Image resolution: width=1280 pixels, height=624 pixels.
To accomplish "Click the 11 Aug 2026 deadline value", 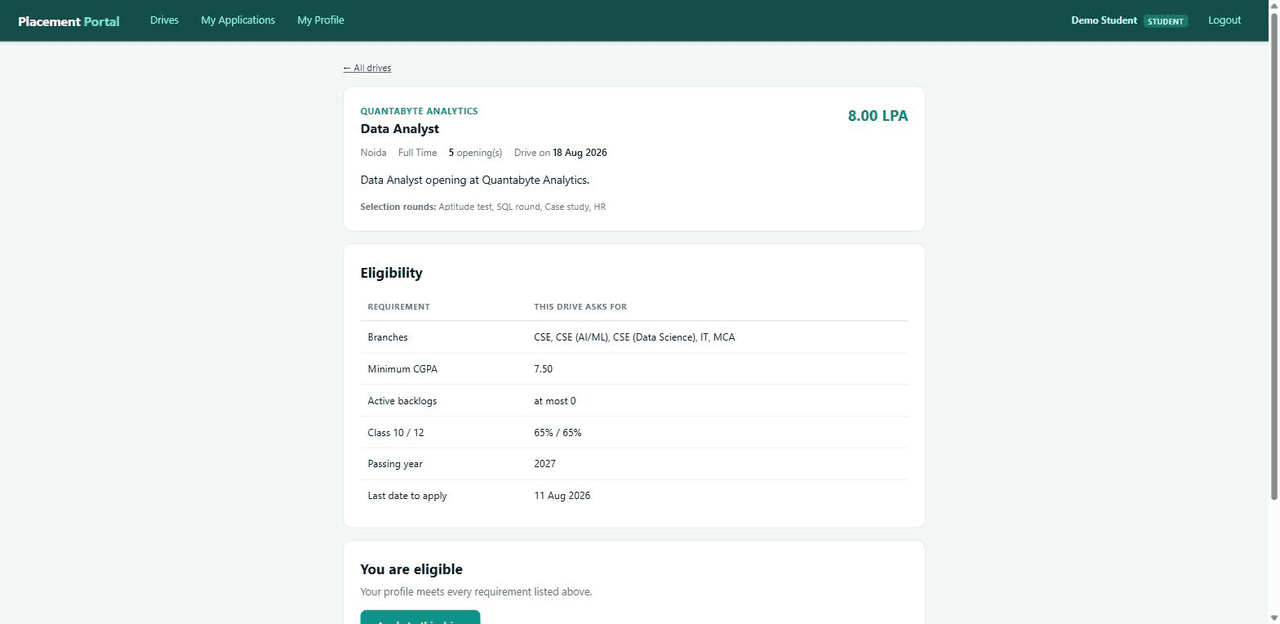I will (562, 496).
